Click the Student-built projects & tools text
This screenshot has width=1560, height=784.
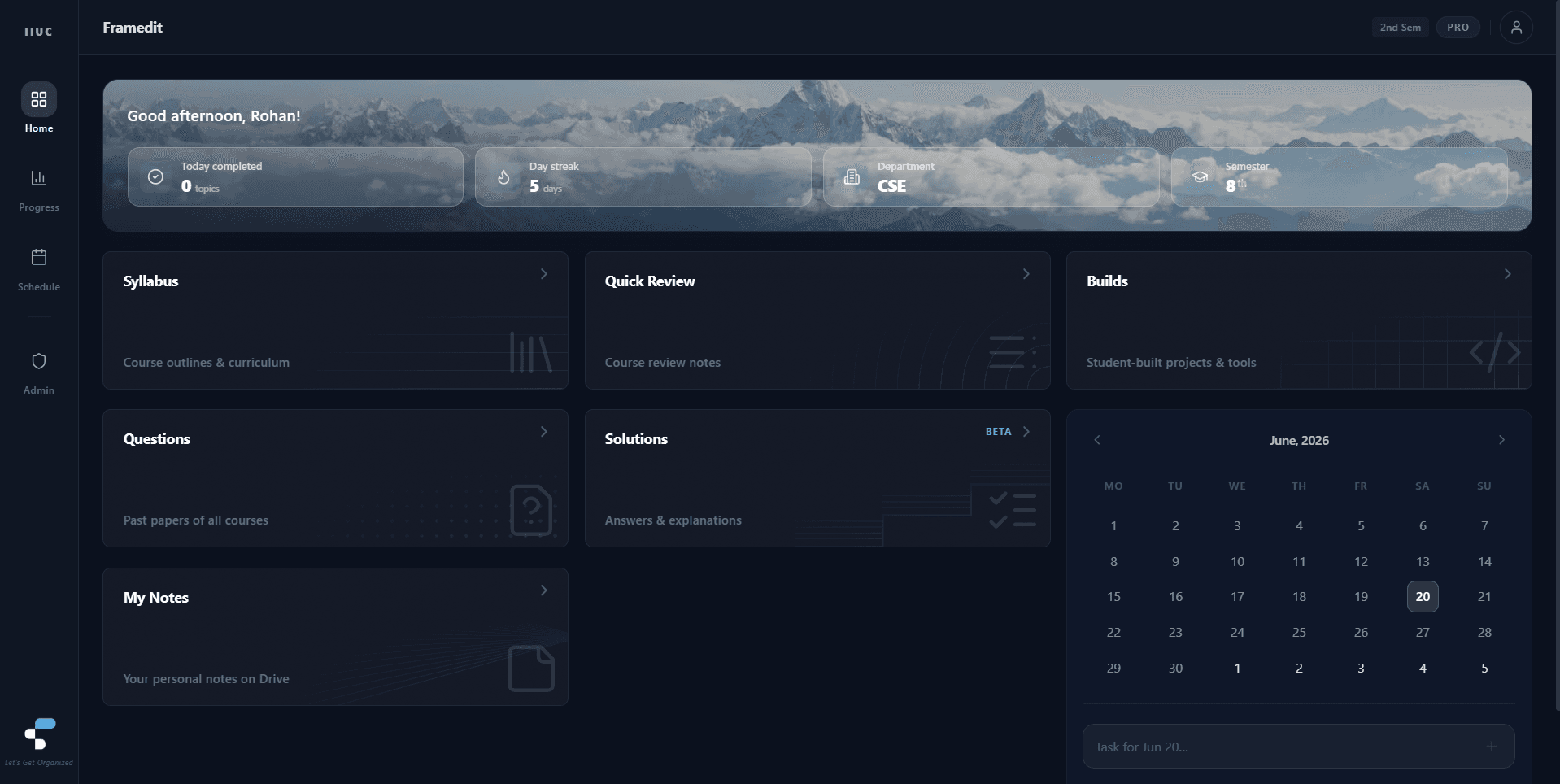(x=1171, y=363)
